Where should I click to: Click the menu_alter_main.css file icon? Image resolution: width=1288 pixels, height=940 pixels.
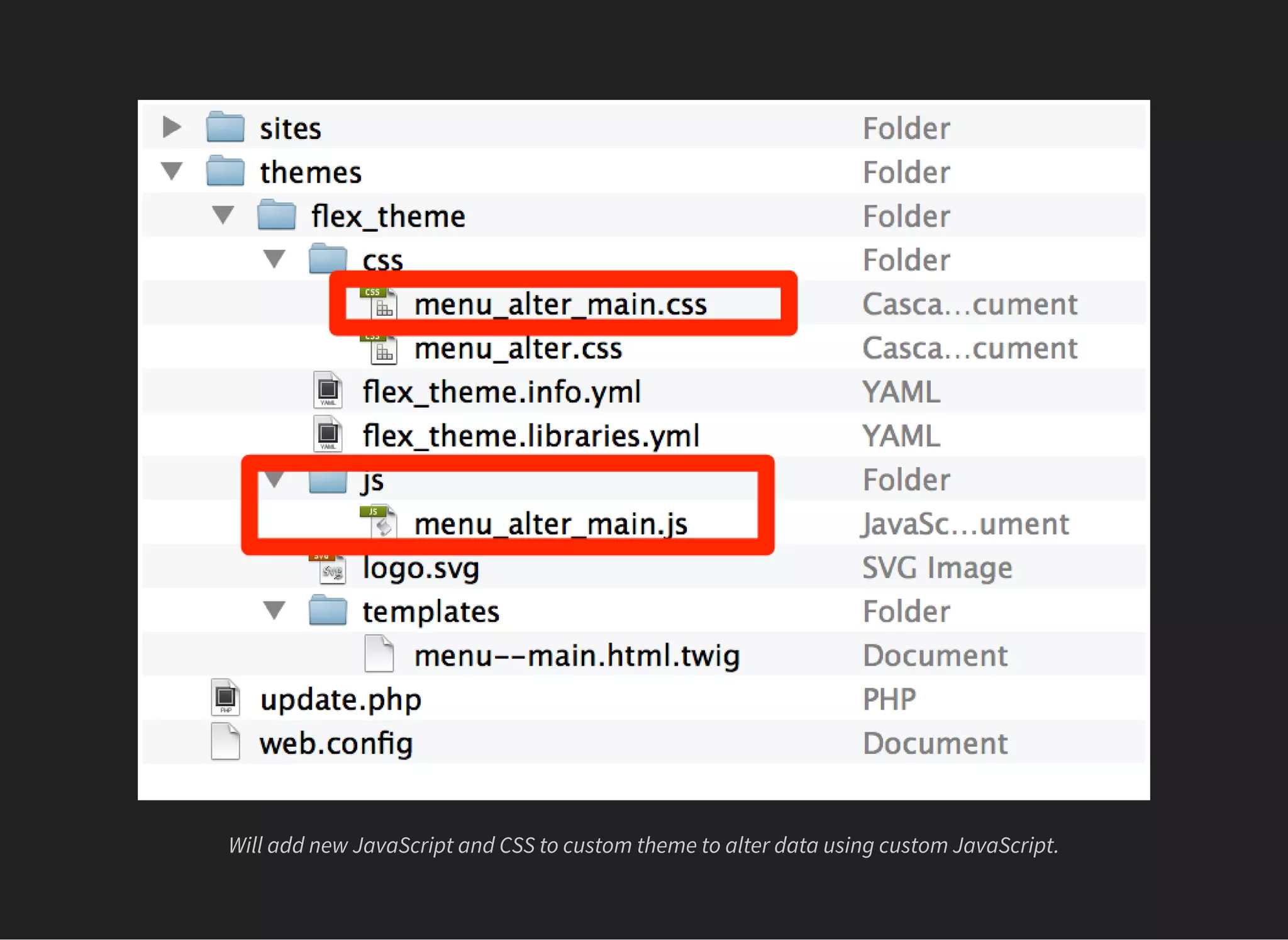(379, 303)
